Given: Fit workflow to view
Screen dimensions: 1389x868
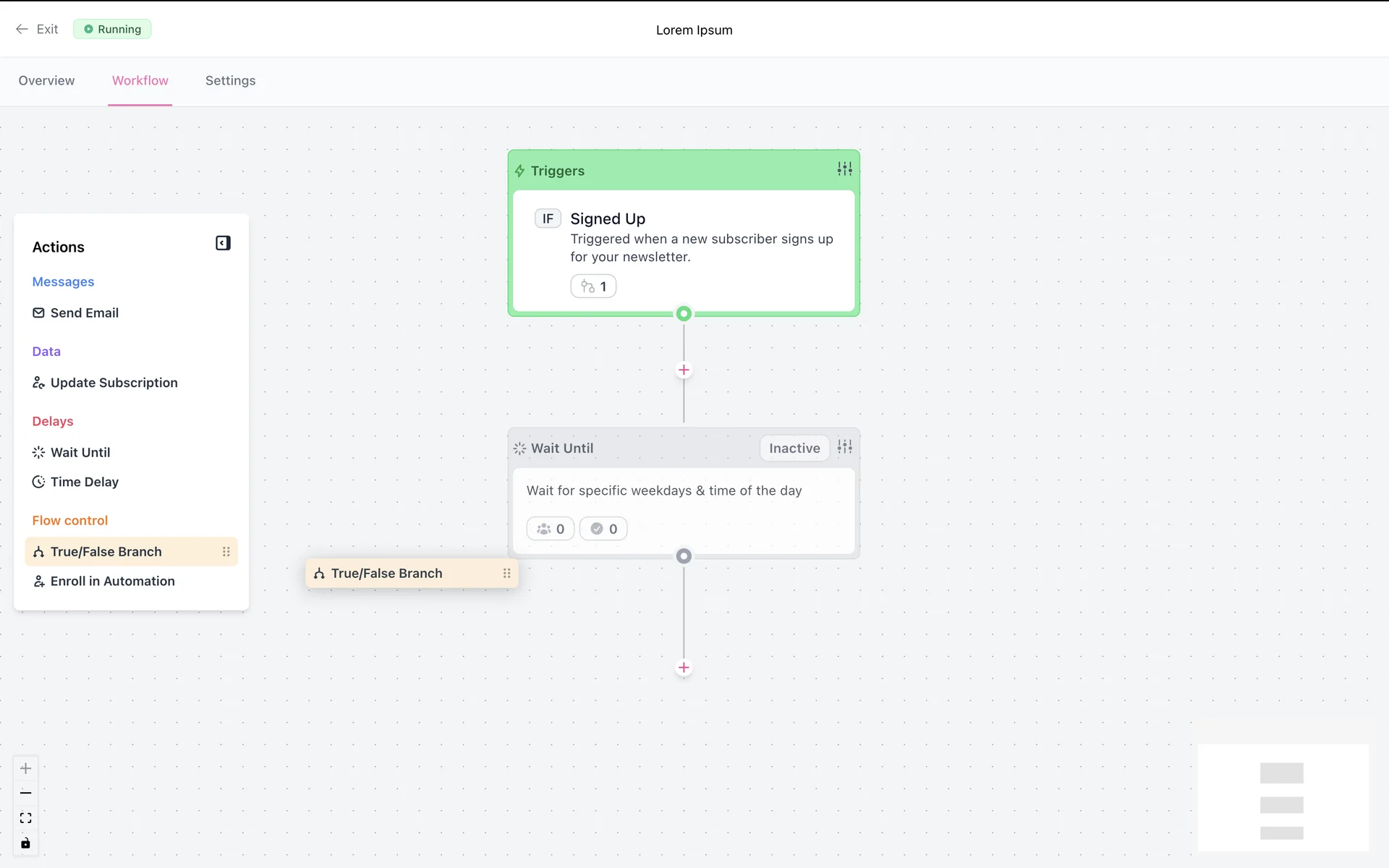Looking at the screenshot, I should tap(25, 818).
